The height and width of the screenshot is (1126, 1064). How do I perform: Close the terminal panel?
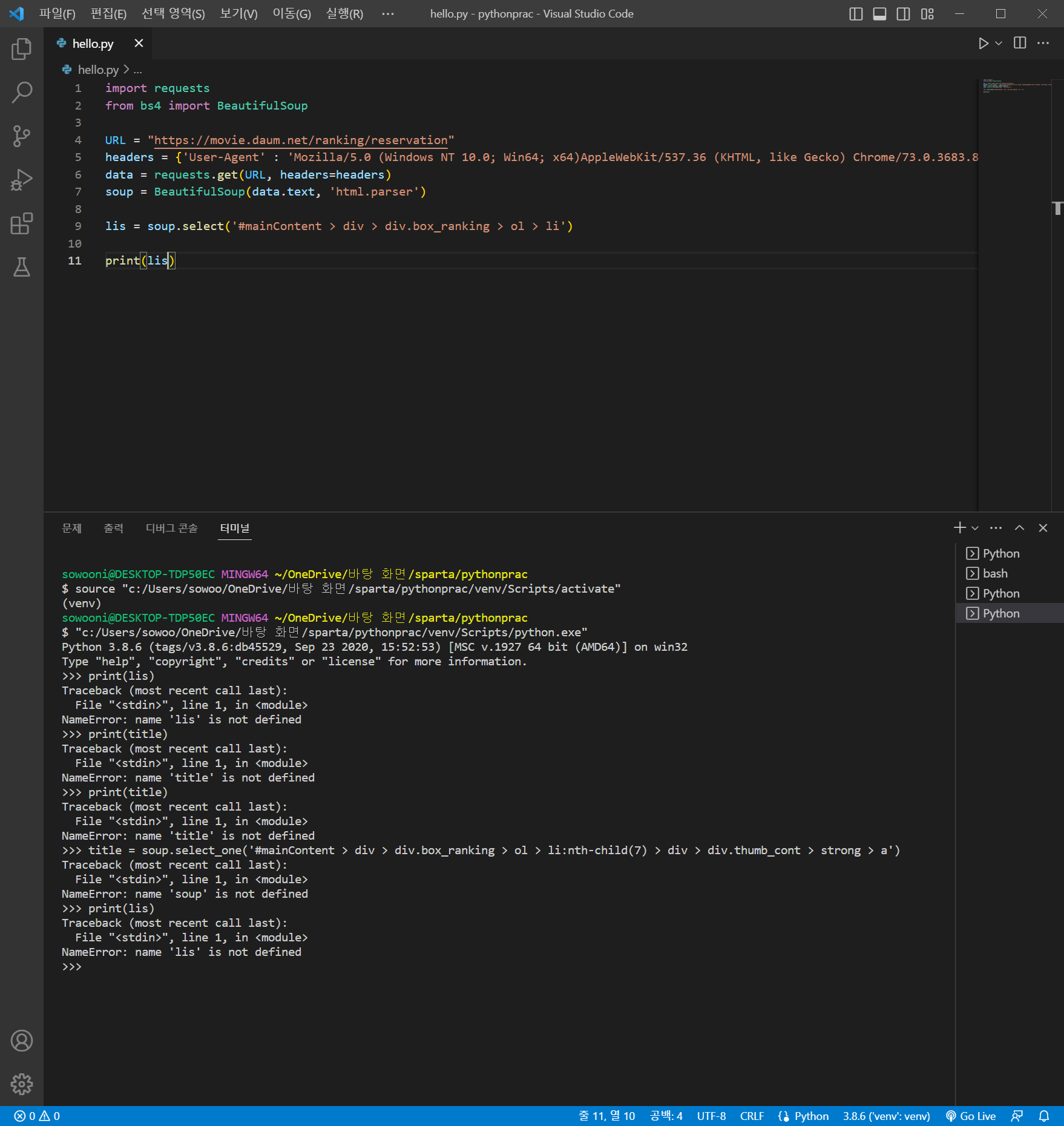tap(1043, 528)
